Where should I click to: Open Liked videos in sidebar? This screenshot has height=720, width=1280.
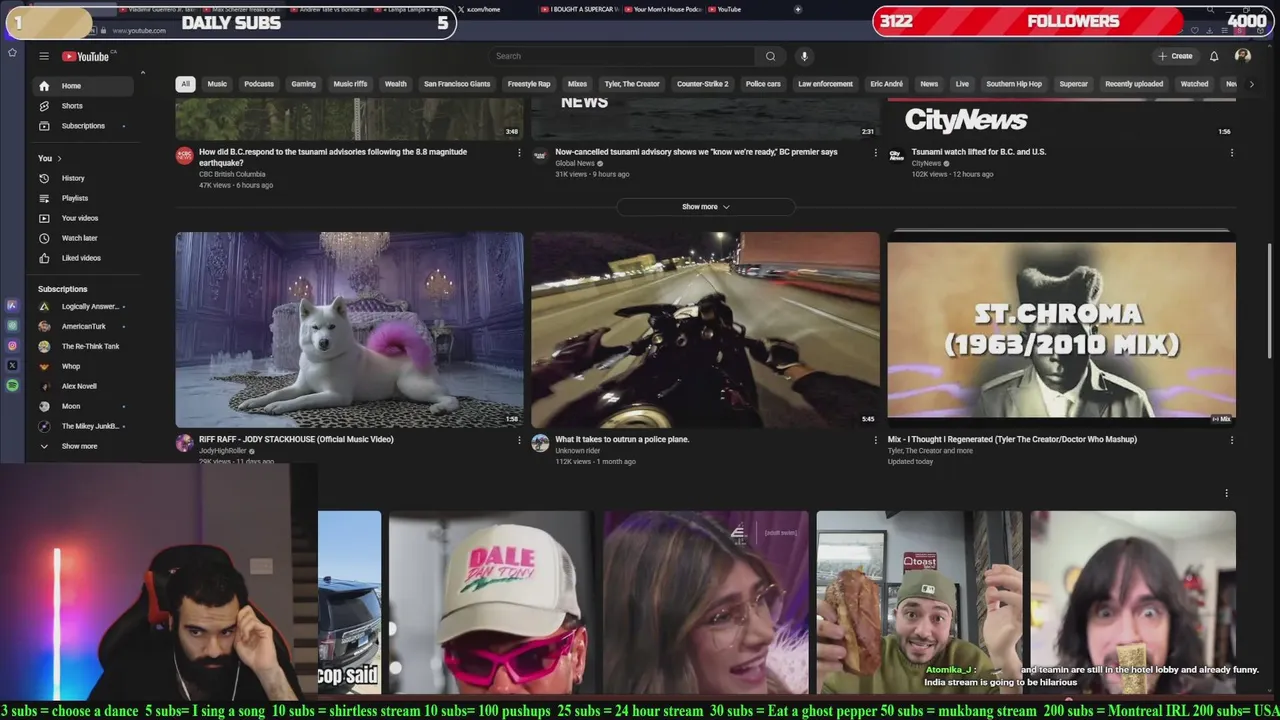coord(84,258)
